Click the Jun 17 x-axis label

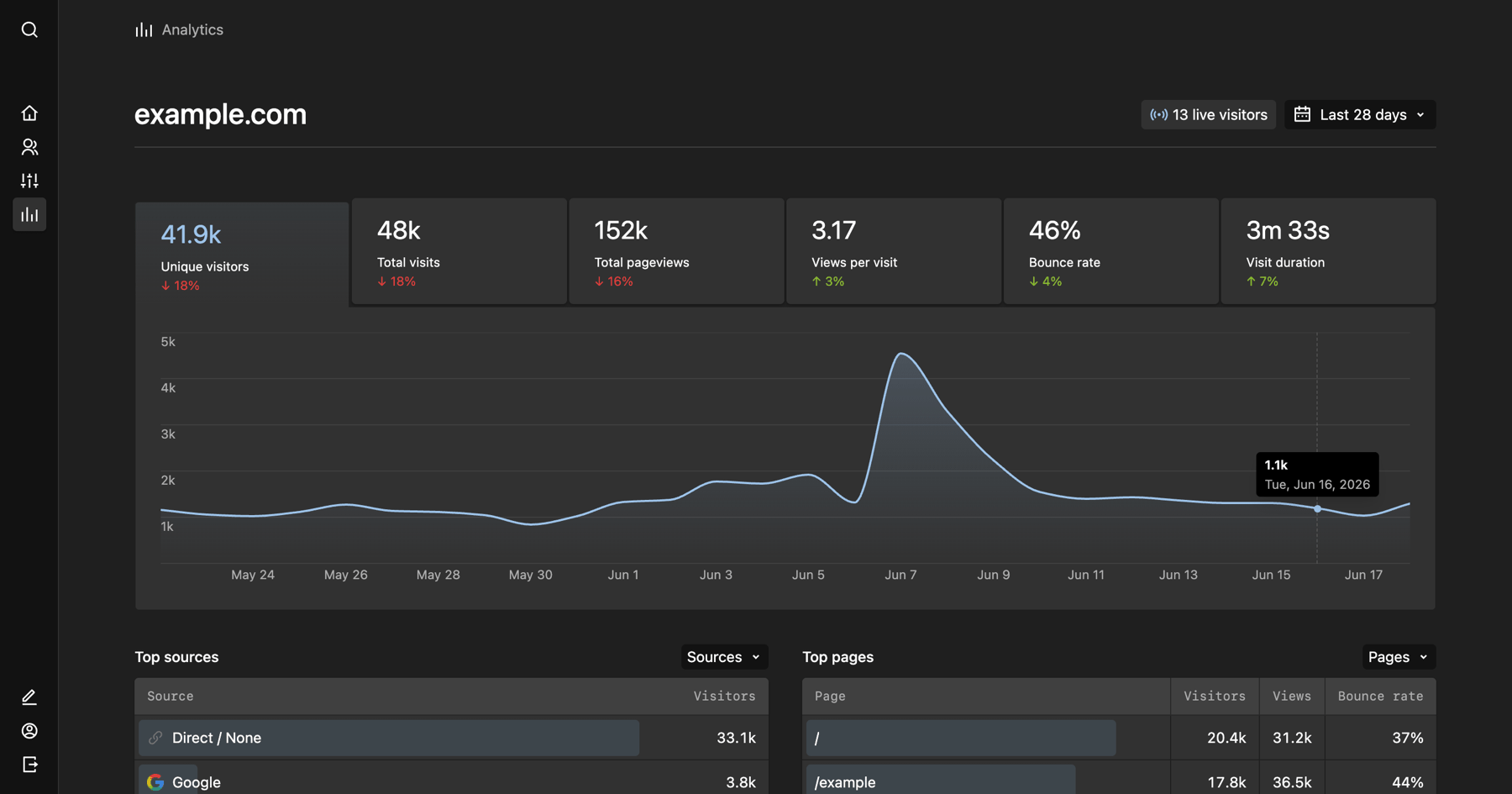[1363, 575]
